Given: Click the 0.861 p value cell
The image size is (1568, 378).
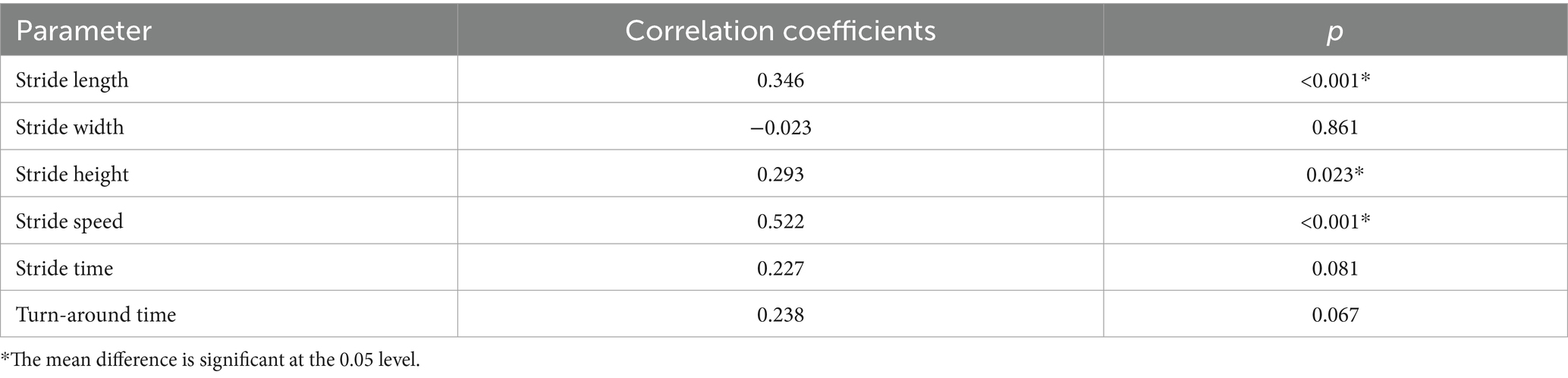Looking at the screenshot, I should [x=1334, y=127].
